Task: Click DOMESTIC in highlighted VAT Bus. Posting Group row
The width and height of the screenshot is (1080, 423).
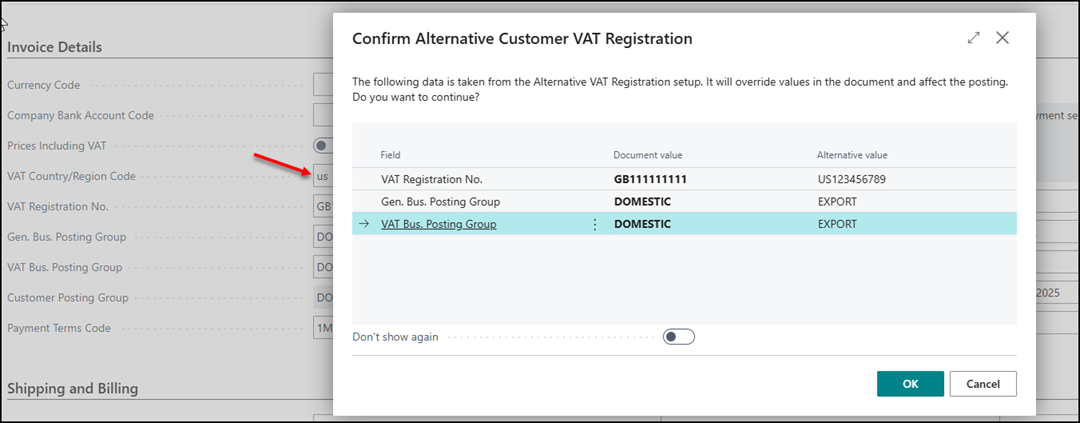Action: [642, 224]
